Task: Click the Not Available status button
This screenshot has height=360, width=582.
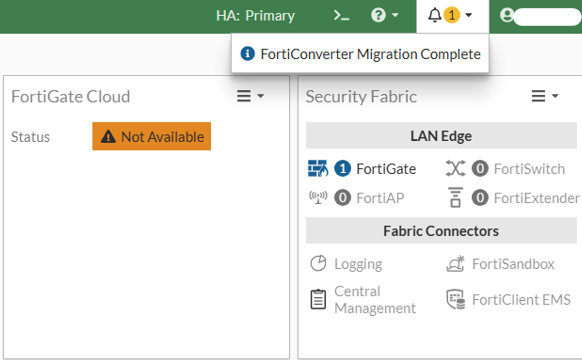Action: (x=151, y=137)
